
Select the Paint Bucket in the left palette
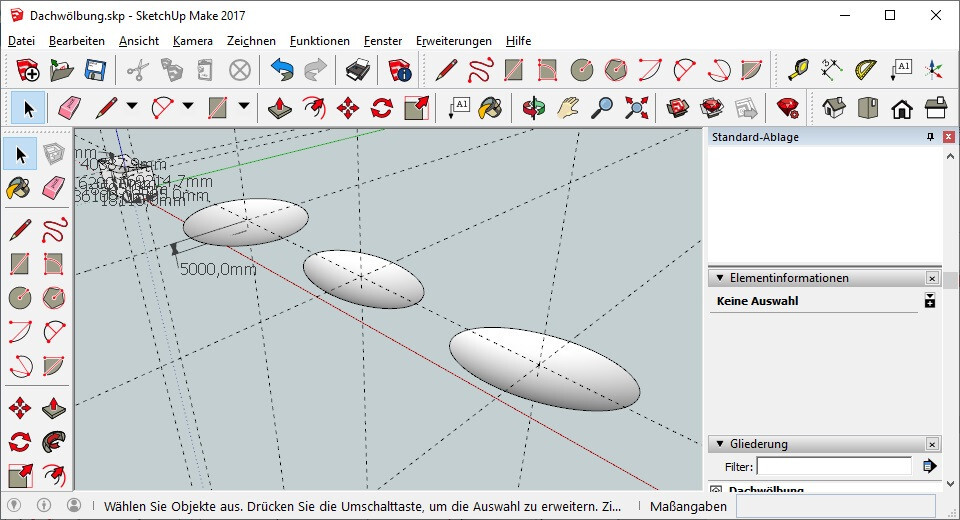20,188
